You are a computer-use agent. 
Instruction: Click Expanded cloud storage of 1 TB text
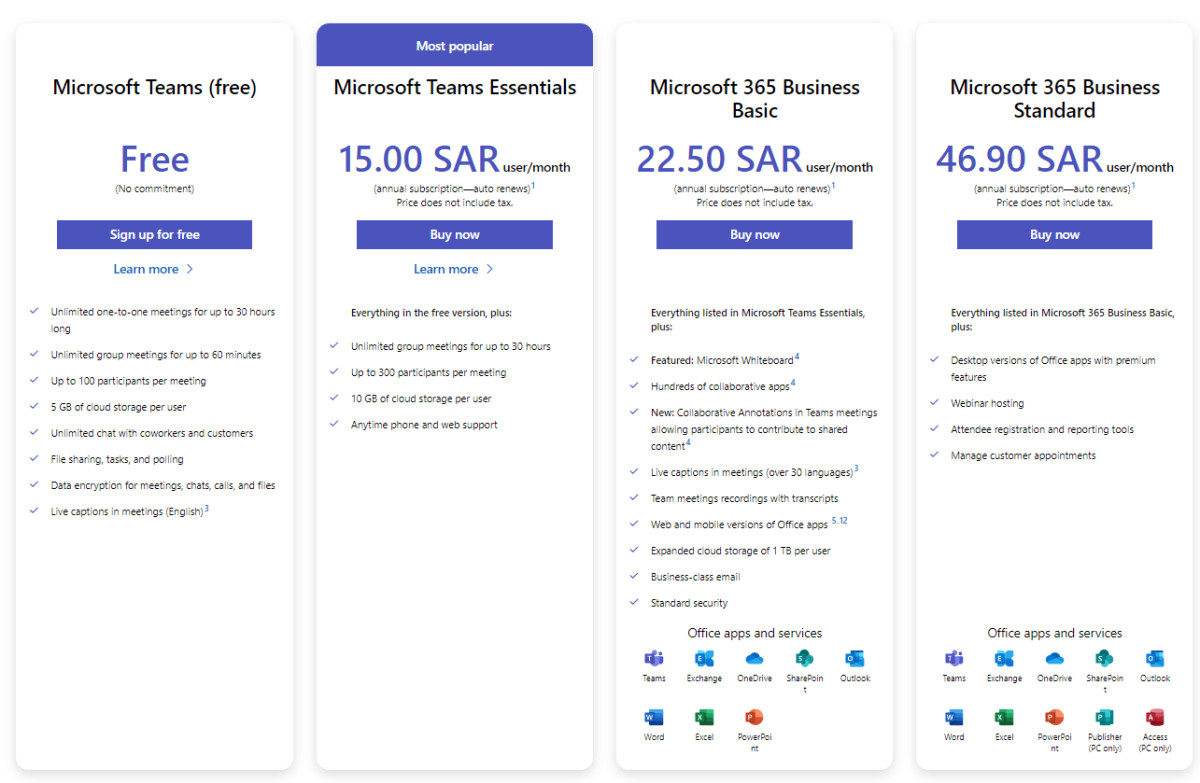[x=740, y=551]
